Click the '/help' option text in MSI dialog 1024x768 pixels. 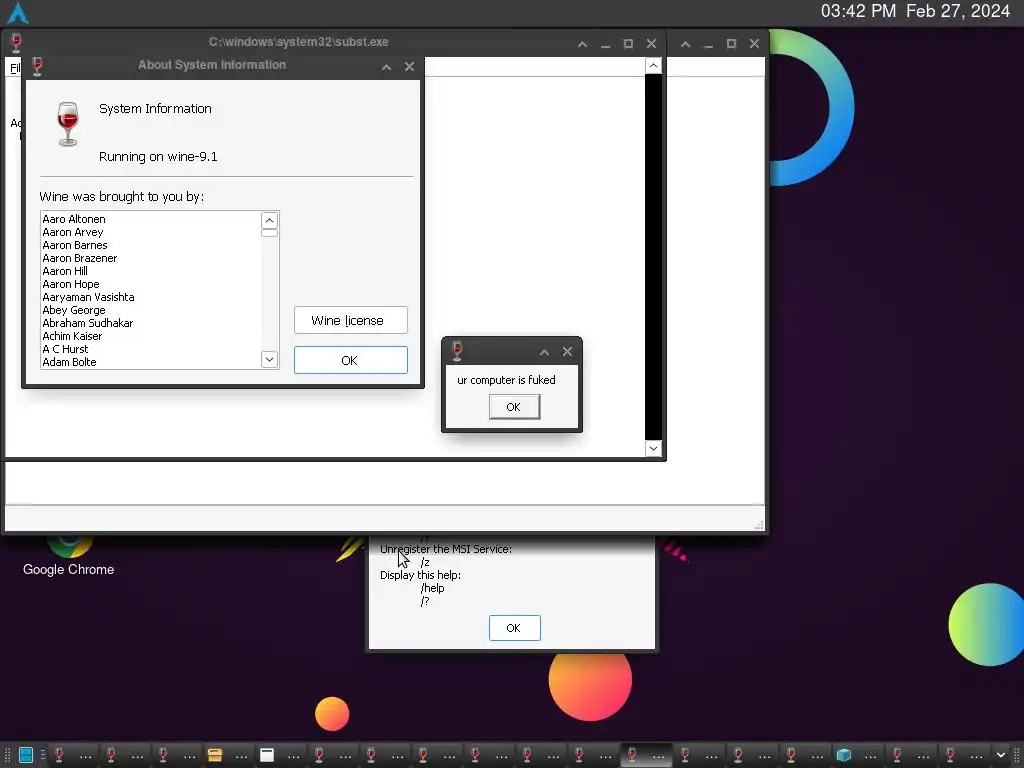pos(432,588)
